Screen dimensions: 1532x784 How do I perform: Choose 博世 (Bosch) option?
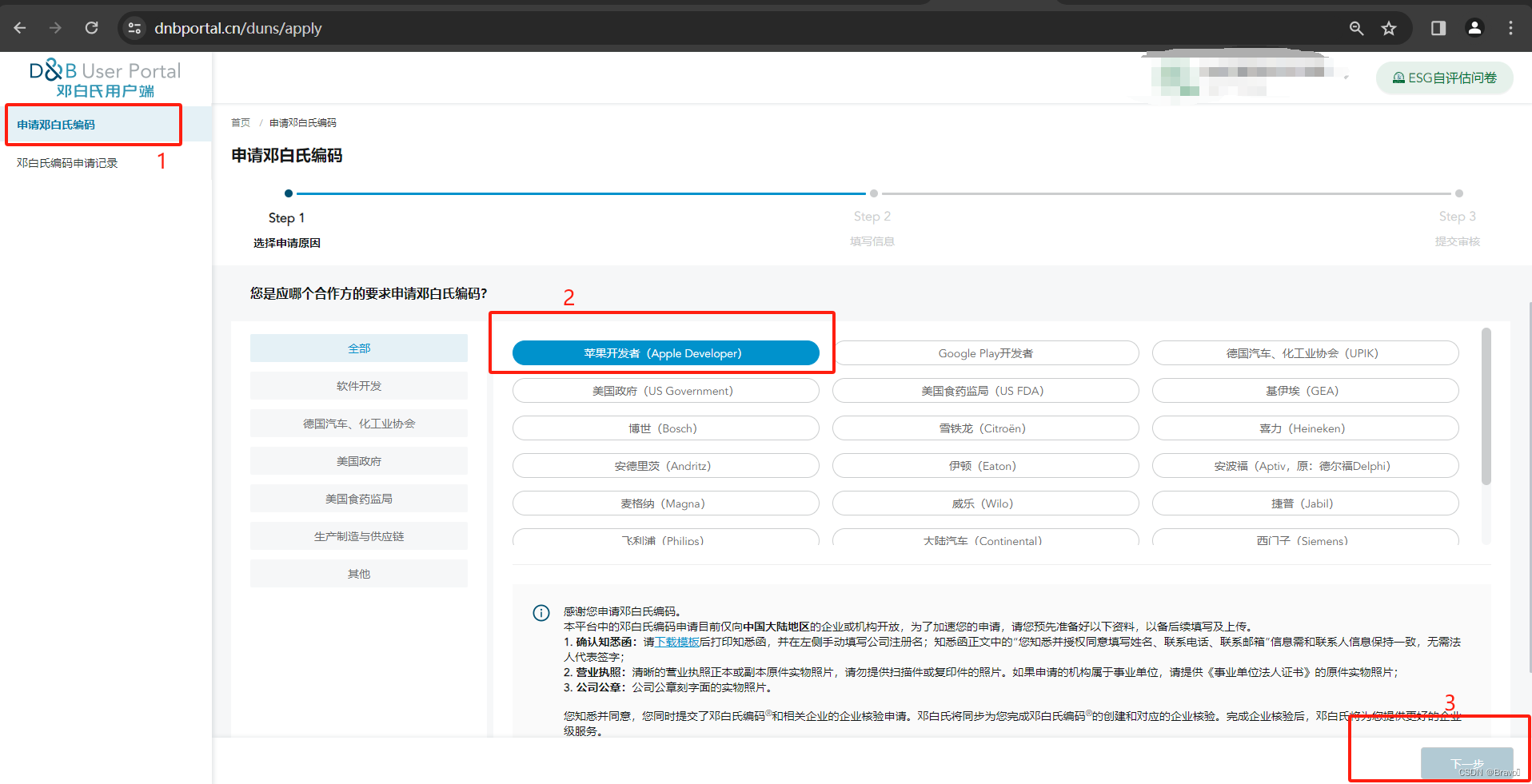click(666, 428)
